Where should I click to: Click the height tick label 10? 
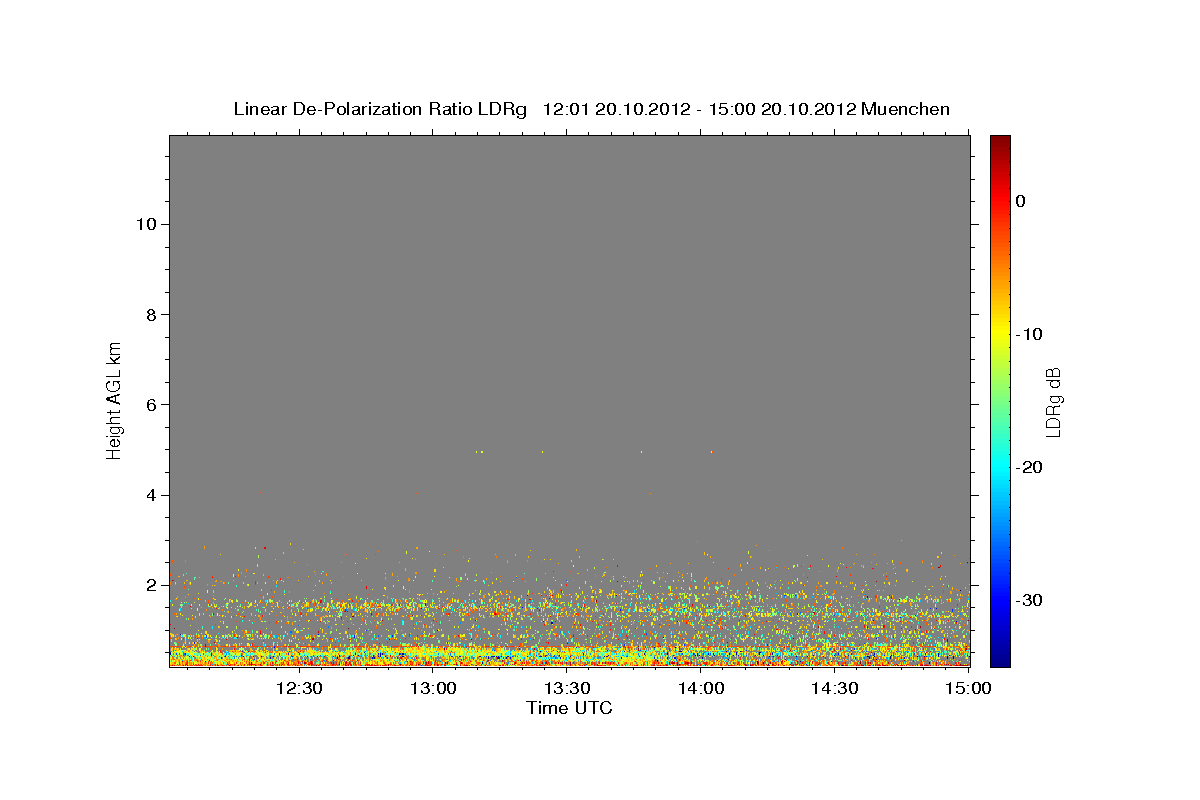145,224
